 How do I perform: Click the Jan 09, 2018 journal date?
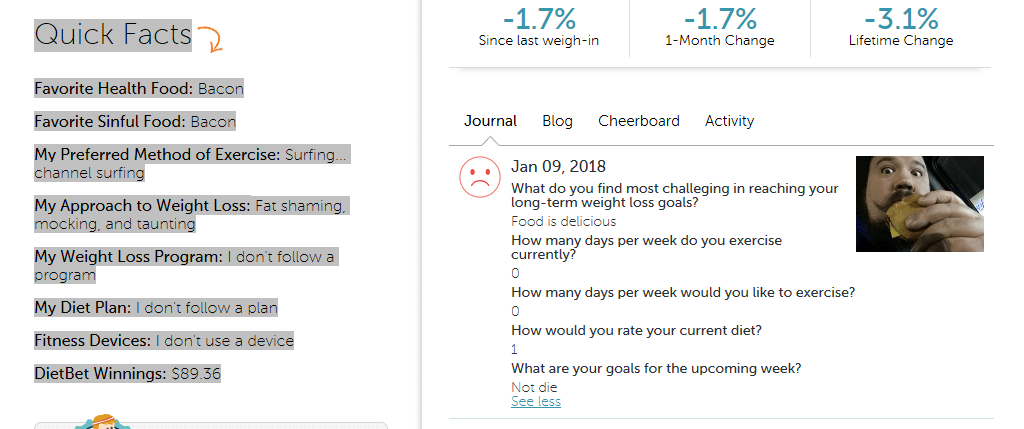(558, 166)
